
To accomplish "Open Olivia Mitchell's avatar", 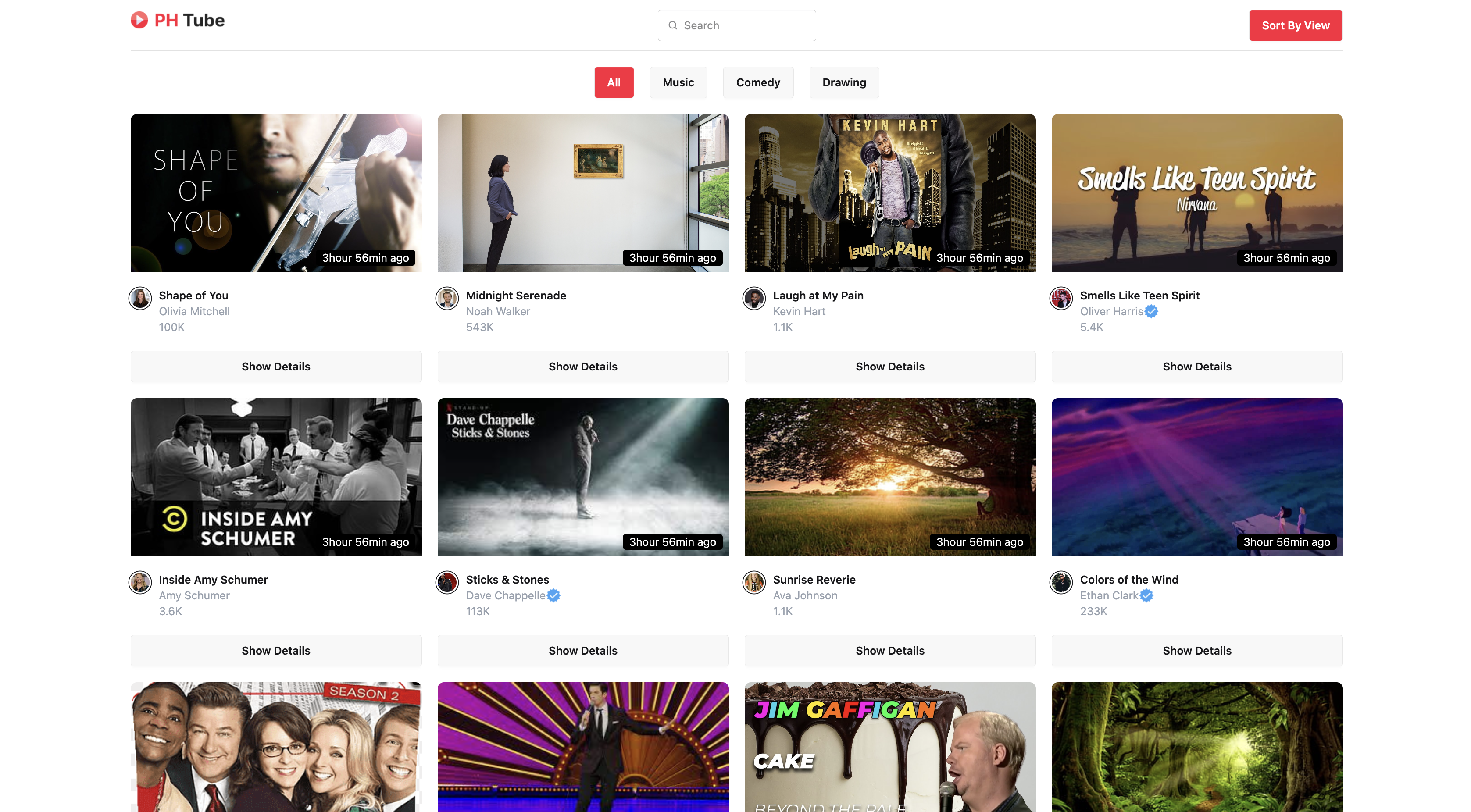I will point(140,298).
